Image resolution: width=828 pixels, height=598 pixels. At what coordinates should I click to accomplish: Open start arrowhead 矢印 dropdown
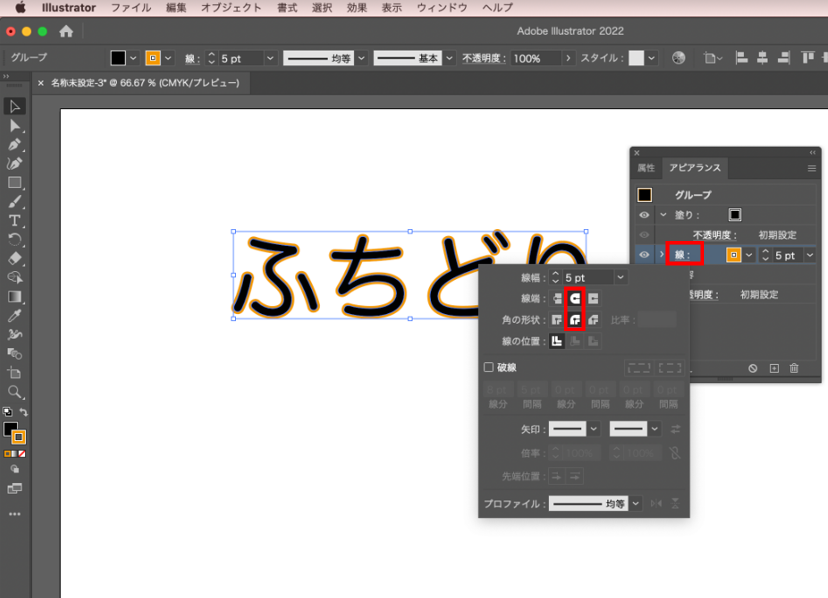point(594,429)
